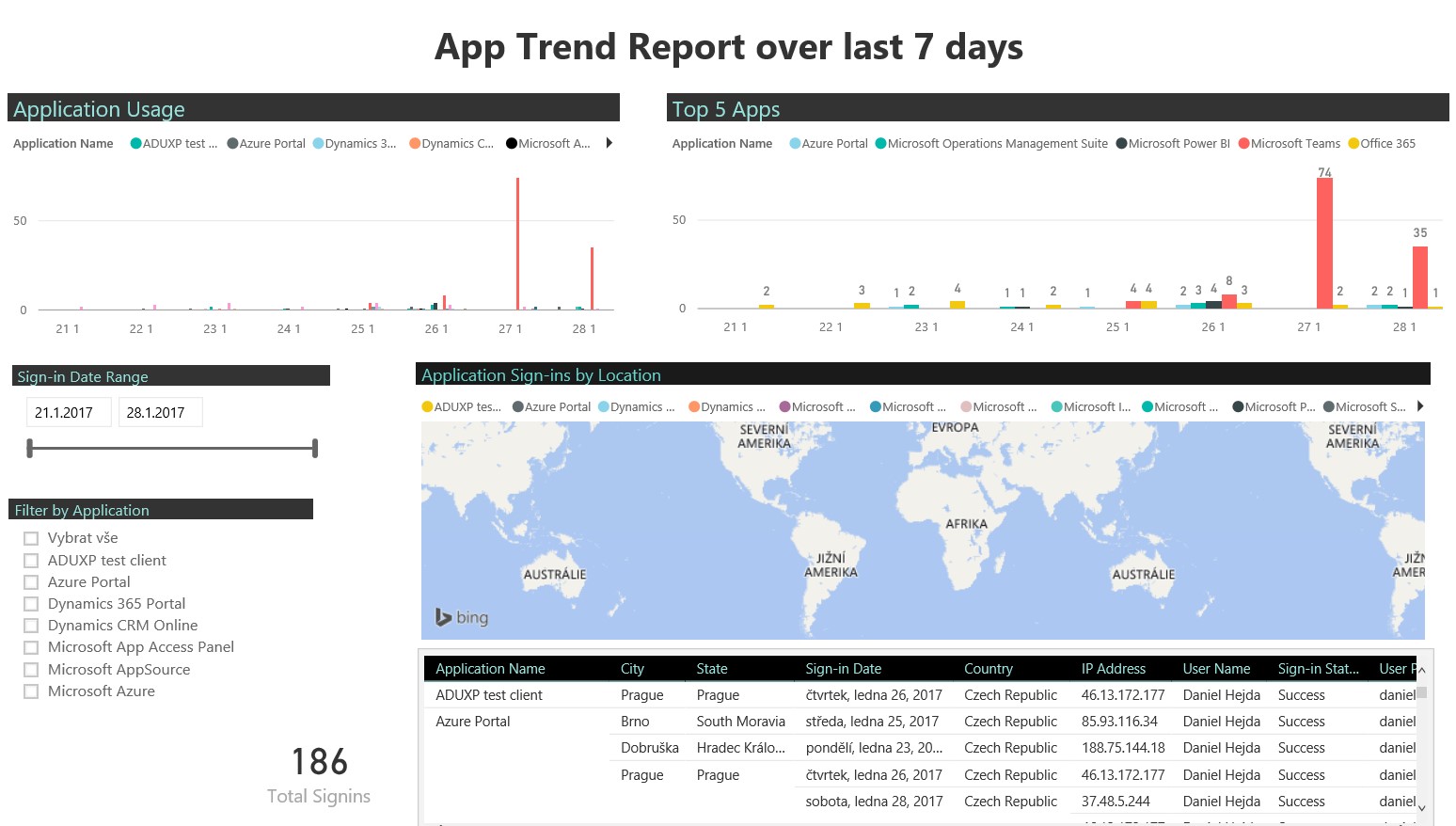Click IP address 37.48.5.244
The image size is (1456, 826).
pyautogui.click(x=1116, y=802)
